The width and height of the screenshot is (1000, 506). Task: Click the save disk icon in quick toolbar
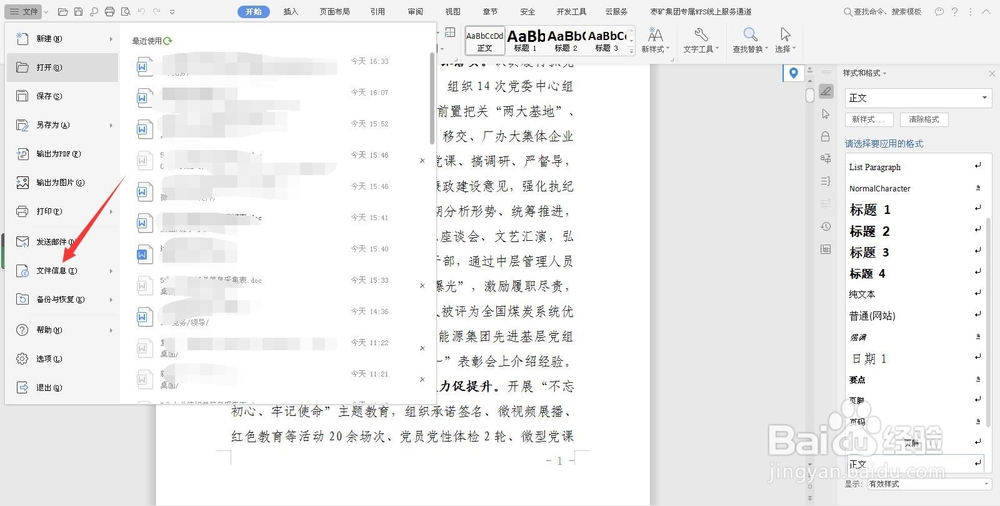(78, 11)
